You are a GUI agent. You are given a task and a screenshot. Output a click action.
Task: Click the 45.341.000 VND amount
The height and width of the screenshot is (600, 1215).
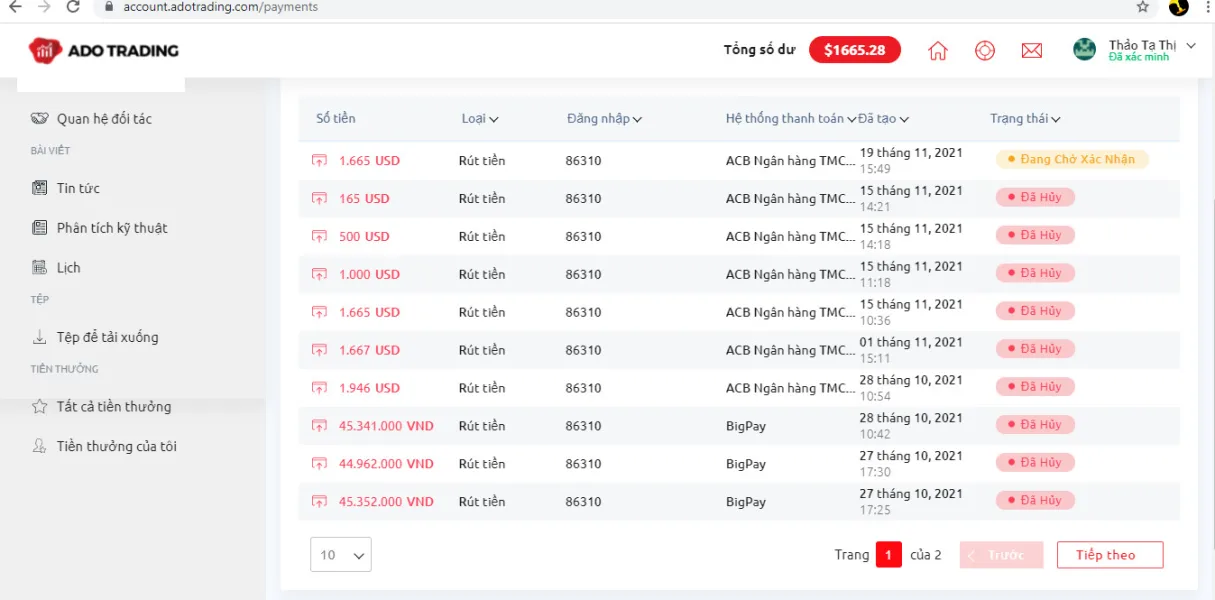tap(386, 426)
